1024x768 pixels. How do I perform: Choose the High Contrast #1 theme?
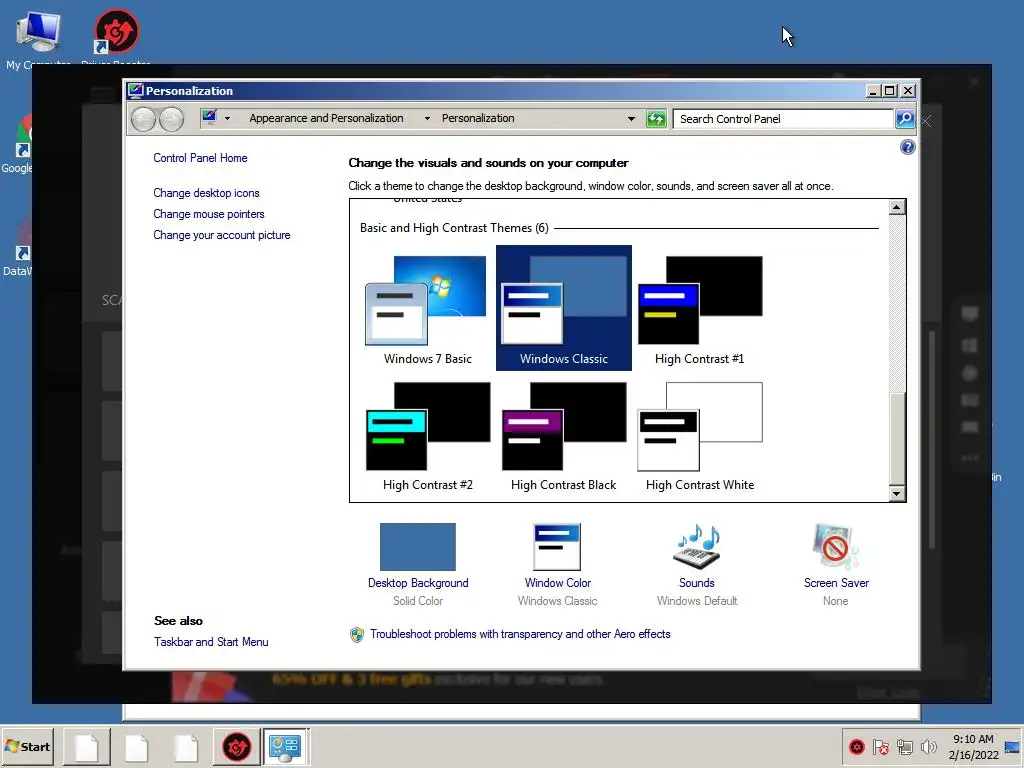coord(699,309)
